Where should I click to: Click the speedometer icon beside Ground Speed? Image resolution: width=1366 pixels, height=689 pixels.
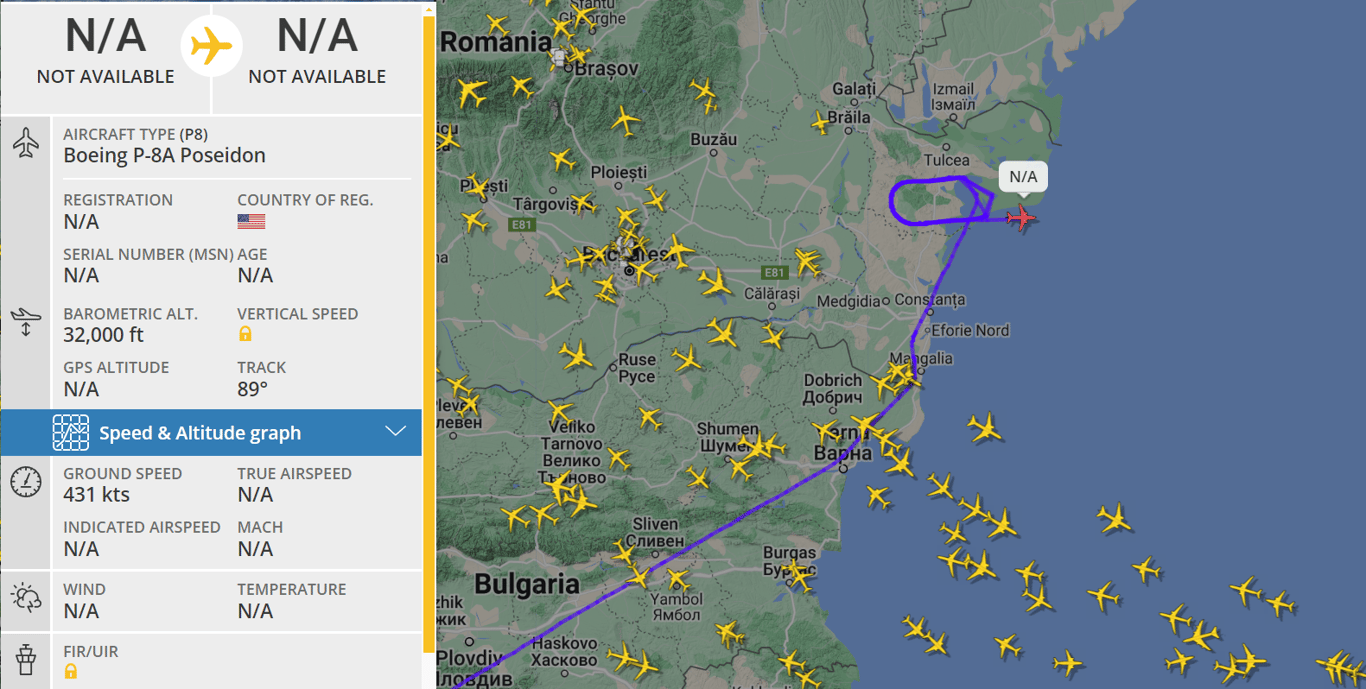pos(26,482)
